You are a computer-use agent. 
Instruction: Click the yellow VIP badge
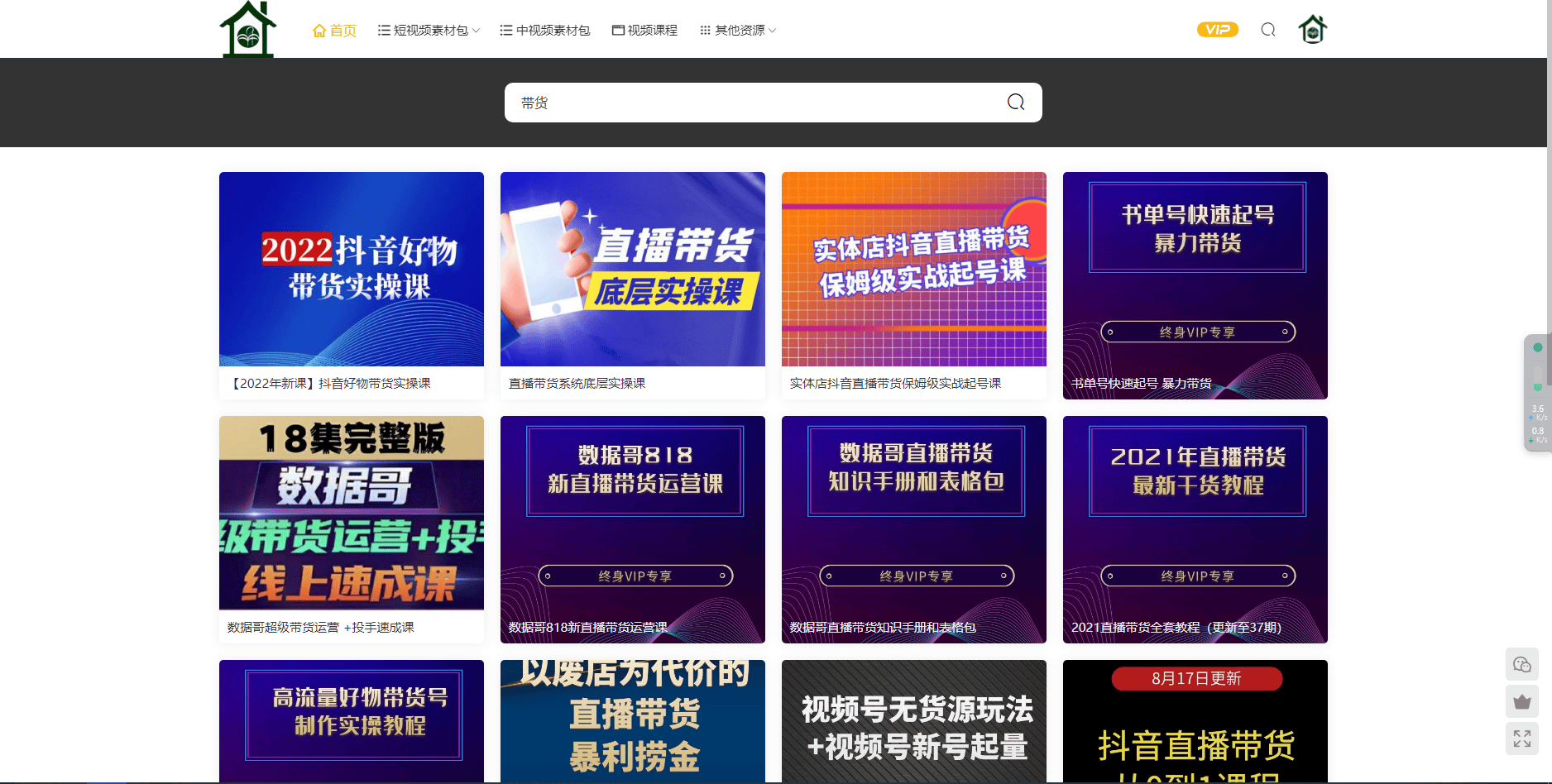1217,30
